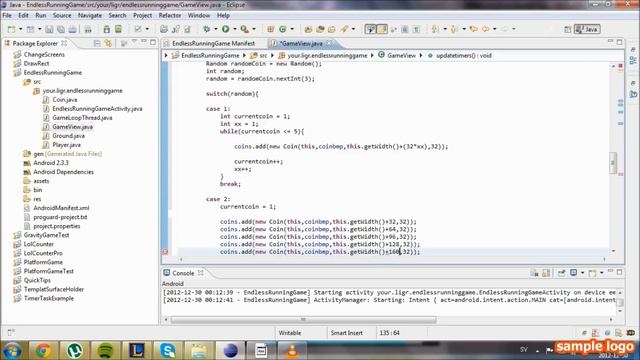Click the Back navigation arrow icon
This screenshot has height=360, width=640.
tap(486, 29)
